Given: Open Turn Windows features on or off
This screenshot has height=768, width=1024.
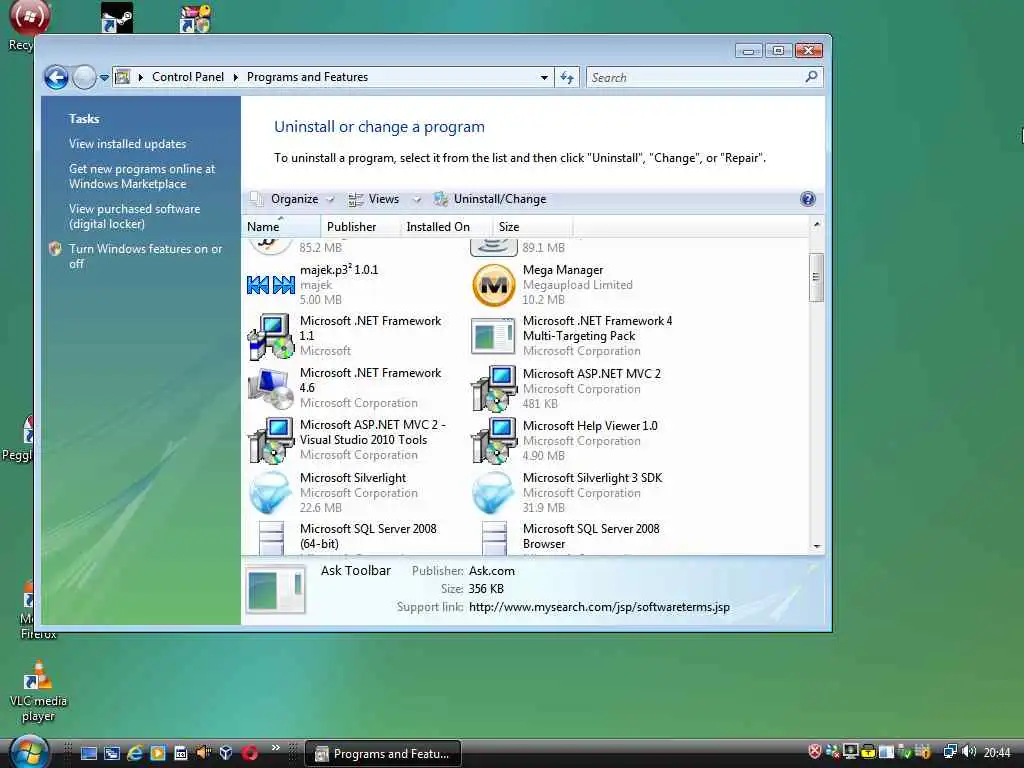Looking at the screenshot, I should (x=146, y=256).
